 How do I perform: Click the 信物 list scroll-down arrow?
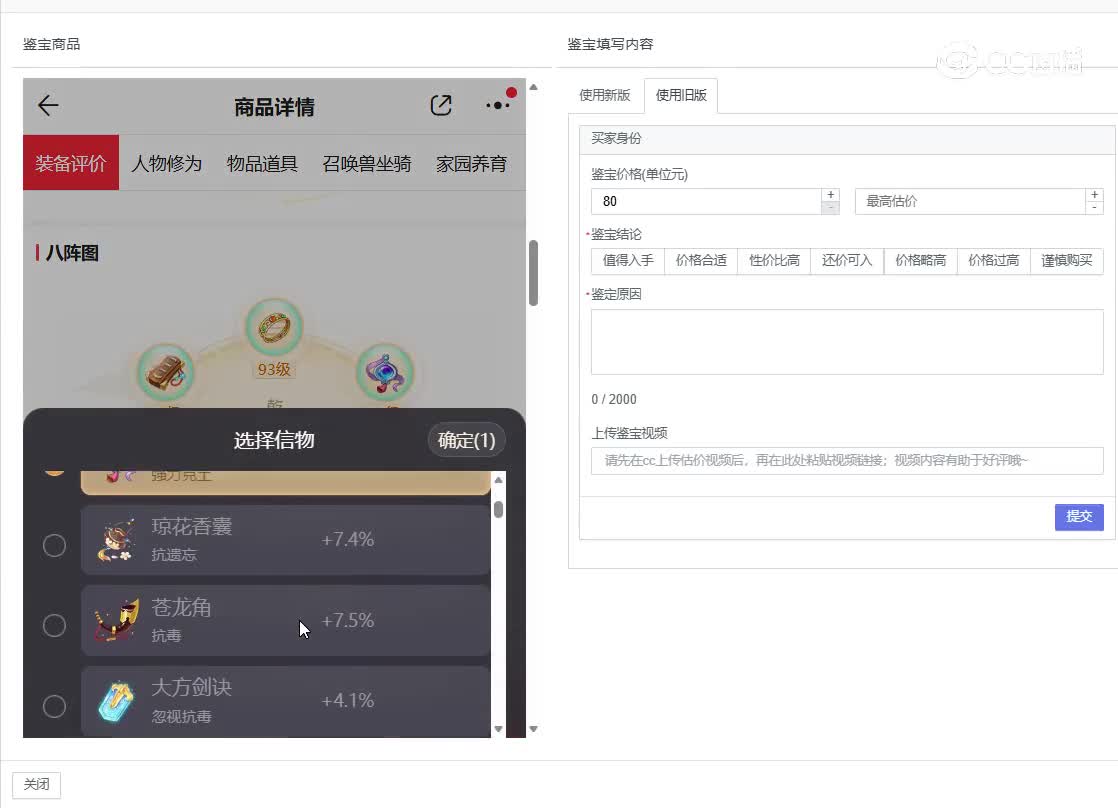tap(498, 729)
